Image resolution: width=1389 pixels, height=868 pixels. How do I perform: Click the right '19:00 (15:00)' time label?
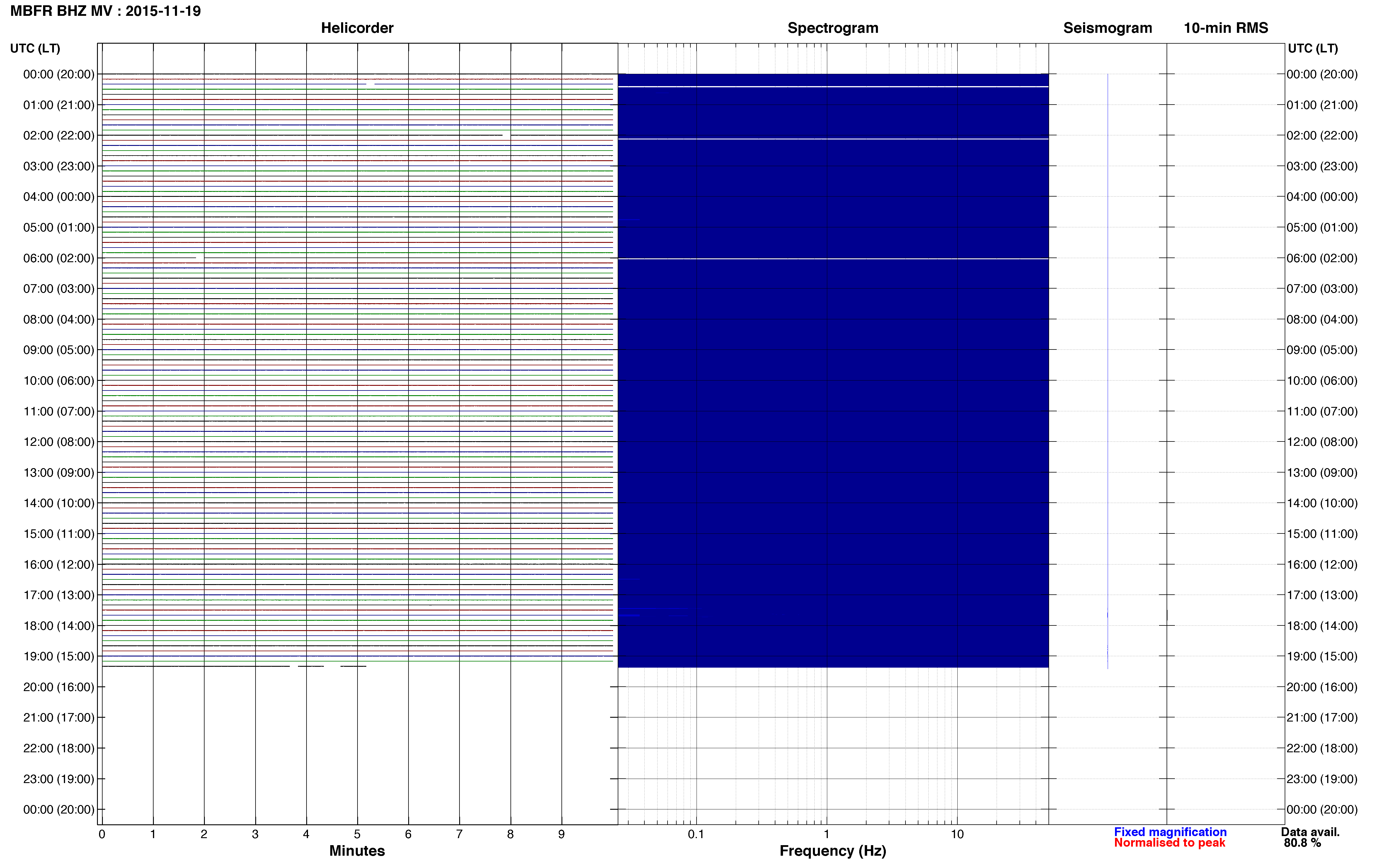pyautogui.click(x=1322, y=657)
